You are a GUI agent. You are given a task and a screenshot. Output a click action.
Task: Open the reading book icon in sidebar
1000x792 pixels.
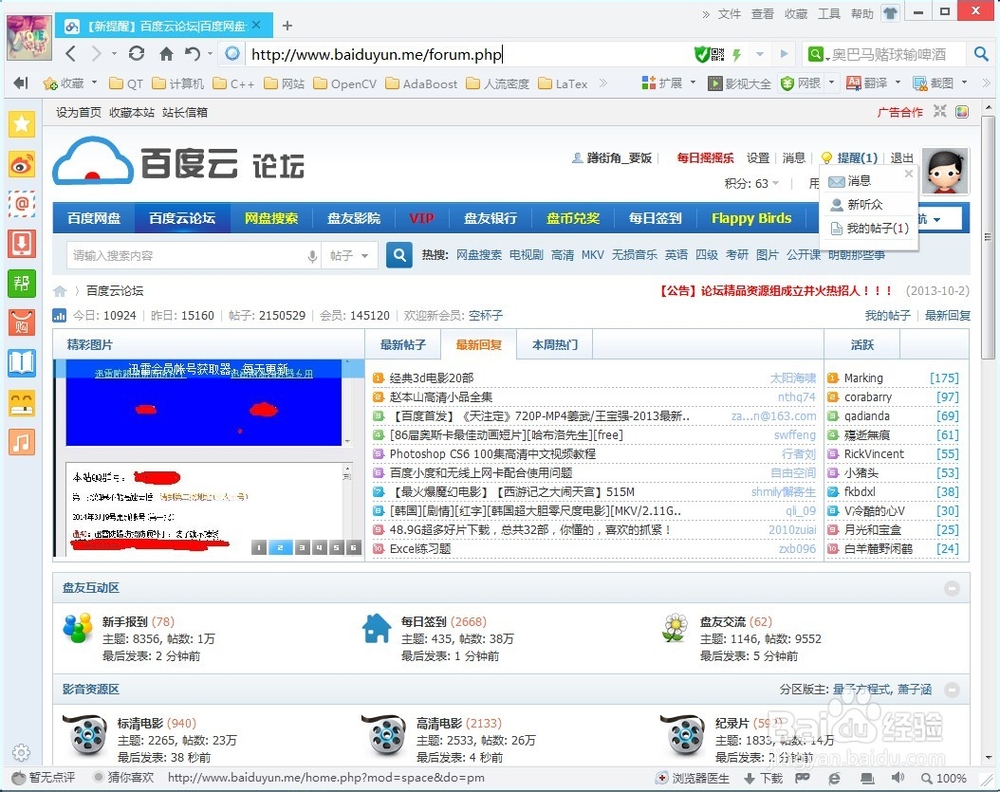pos(22,363)
